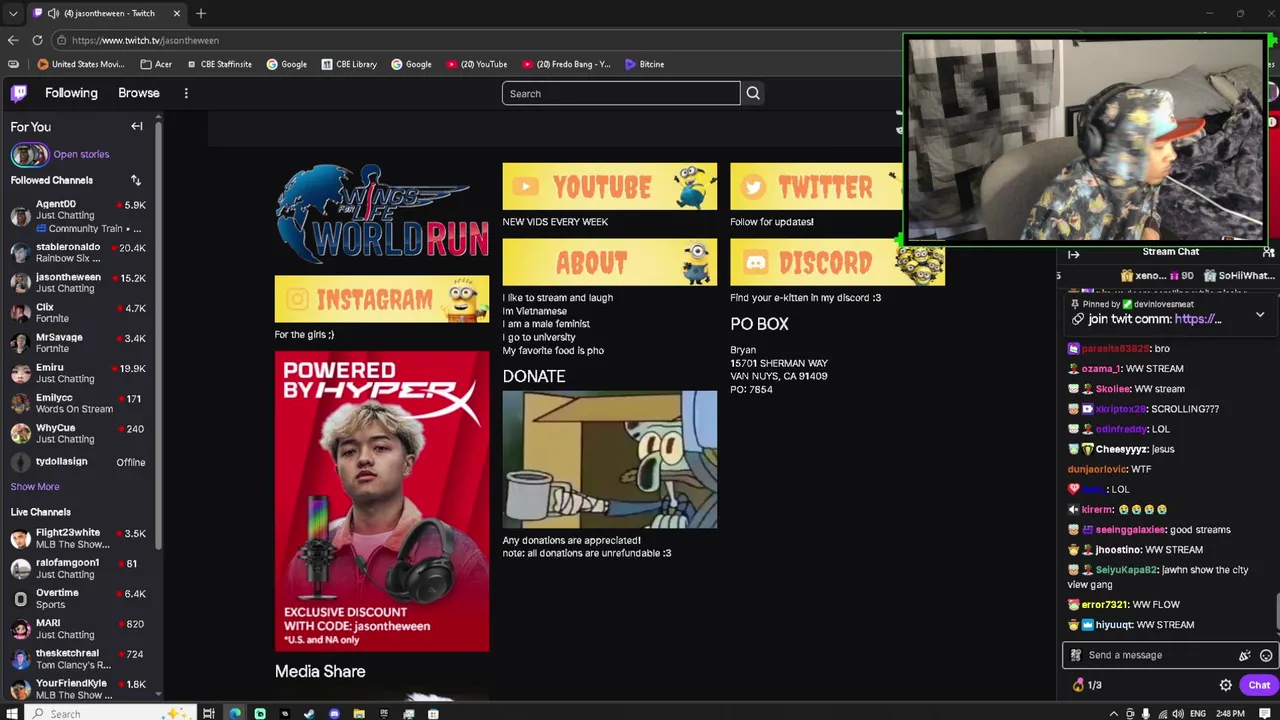Click the Chat send button
The height and width of the screenshot is (720, 1280).
click(1259, 685)
